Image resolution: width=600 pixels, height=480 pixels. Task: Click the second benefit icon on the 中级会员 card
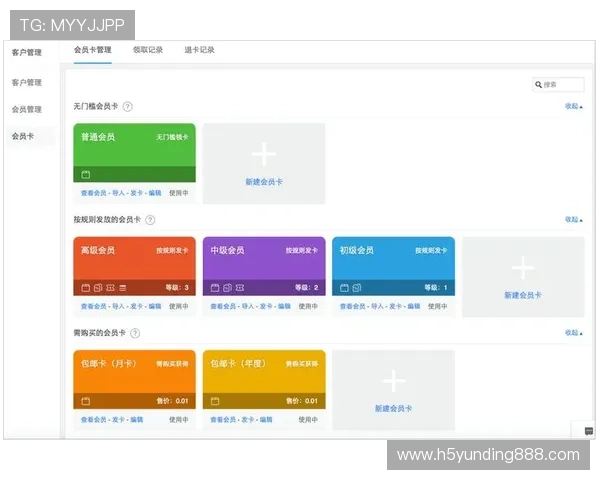tap(227, 288)
